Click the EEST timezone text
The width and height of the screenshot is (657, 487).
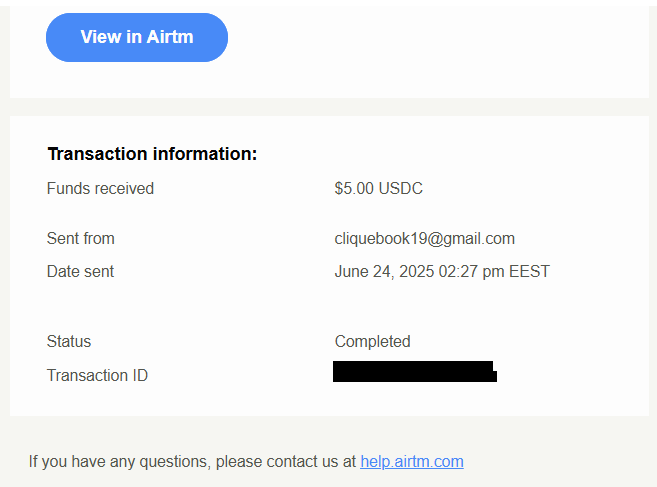(x=529, y=272)
